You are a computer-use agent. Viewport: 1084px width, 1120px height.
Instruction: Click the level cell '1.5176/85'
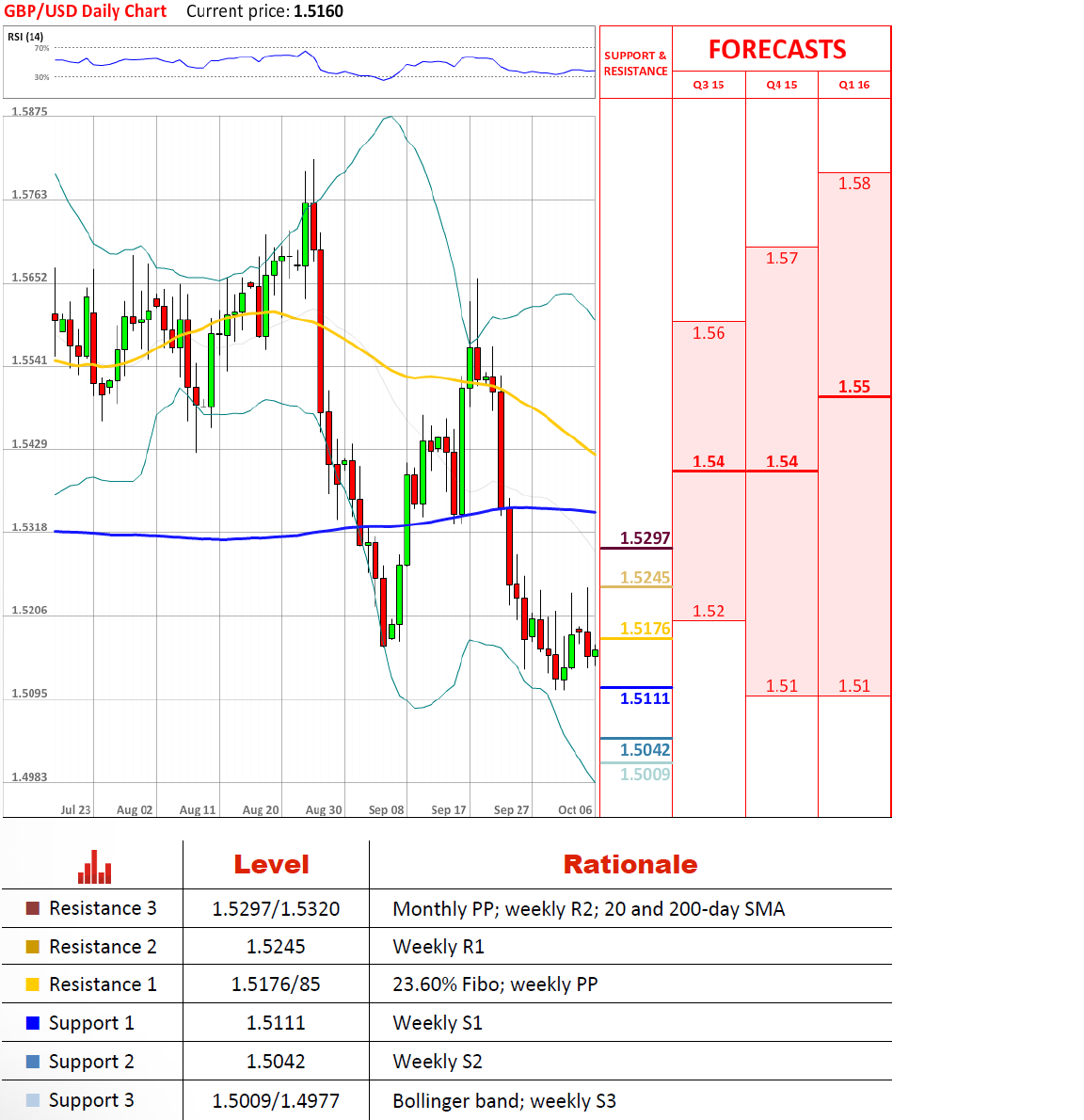tap(276, 984)
